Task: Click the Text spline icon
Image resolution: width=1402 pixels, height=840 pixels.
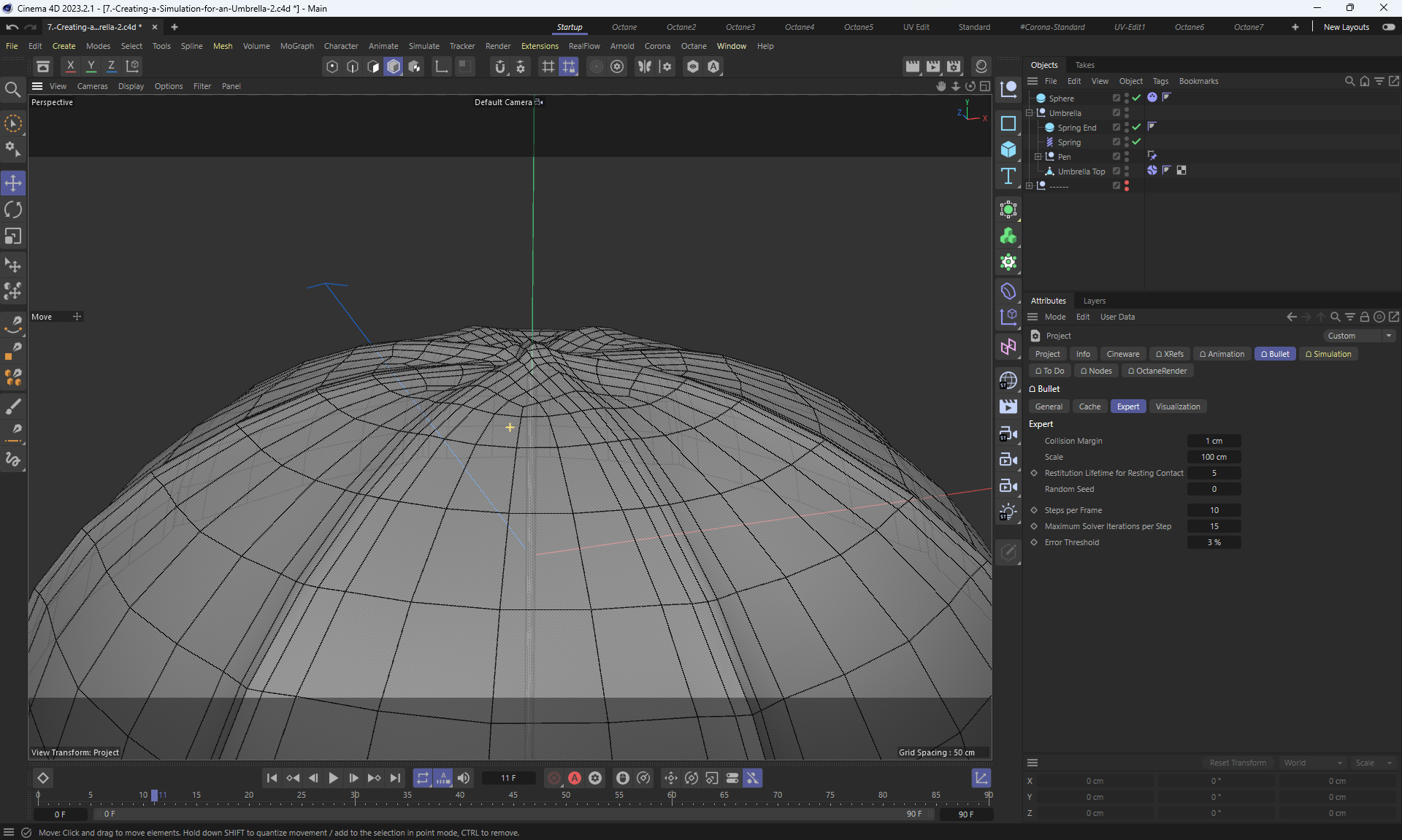Action: coord(1008,176)
